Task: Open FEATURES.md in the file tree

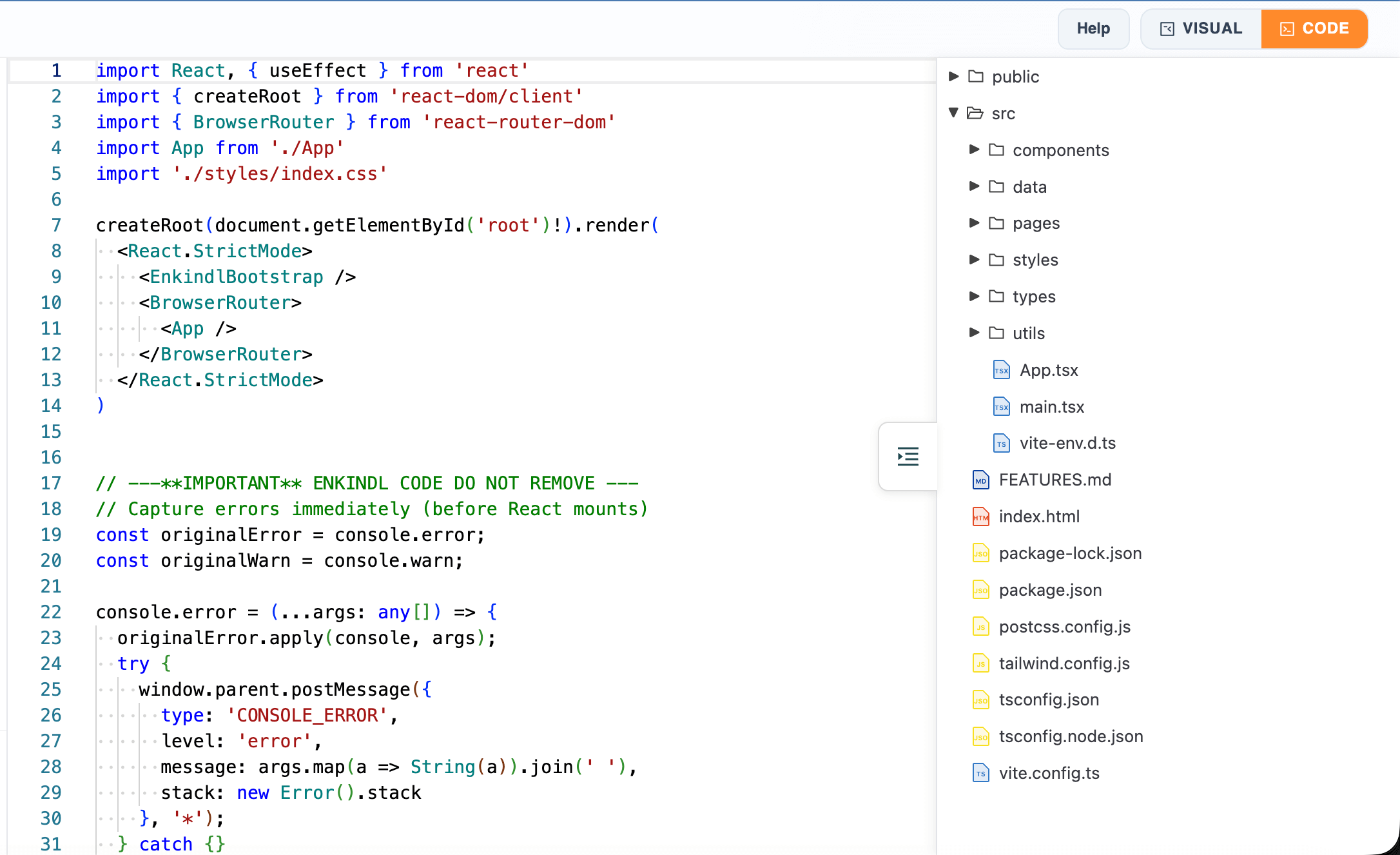Action: 1055,480
